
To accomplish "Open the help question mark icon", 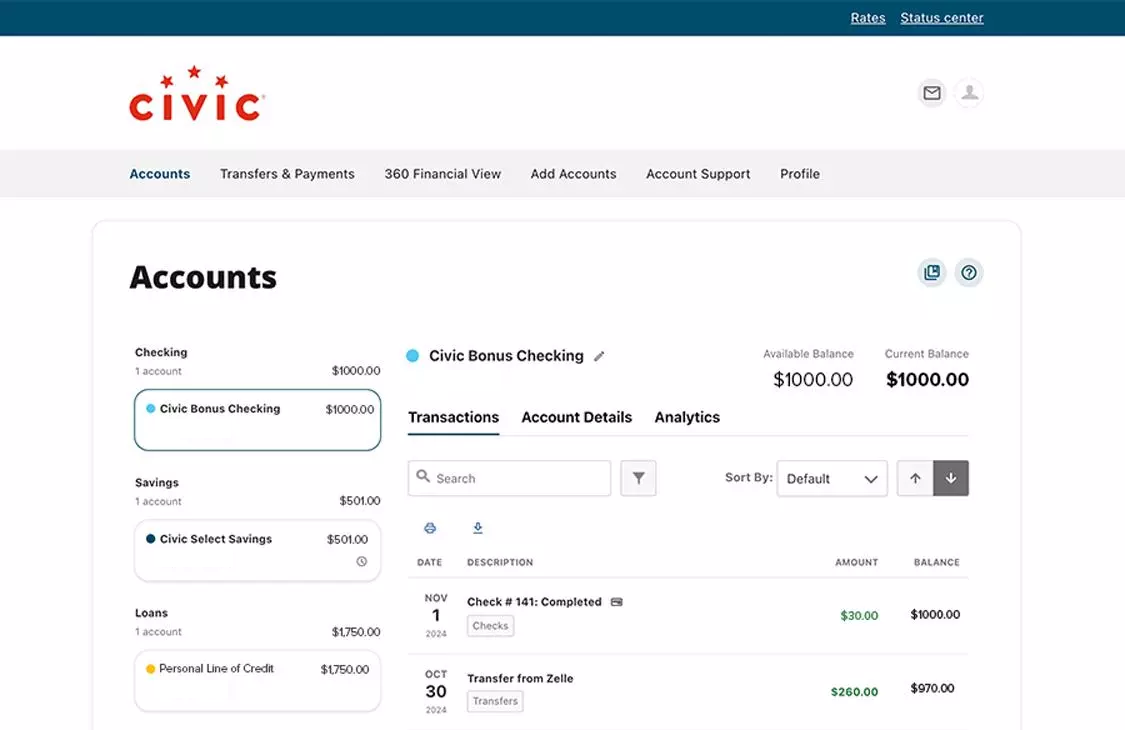I will (968, 272).
